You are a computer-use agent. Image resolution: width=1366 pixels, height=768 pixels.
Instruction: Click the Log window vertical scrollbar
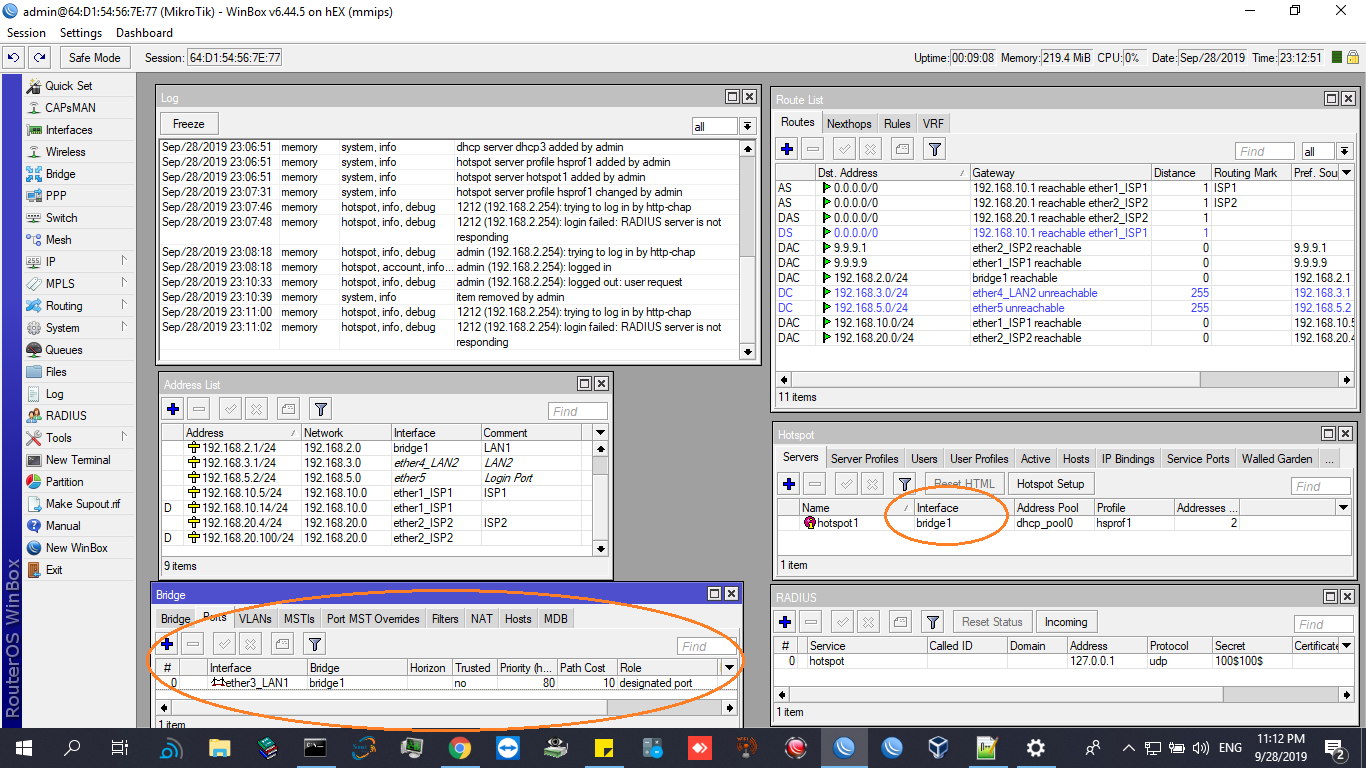point(747,250)
